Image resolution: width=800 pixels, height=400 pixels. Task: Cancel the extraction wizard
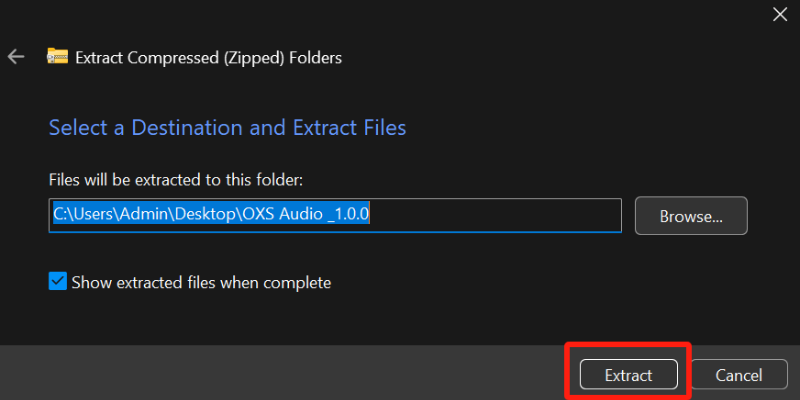tap(739, 375)
